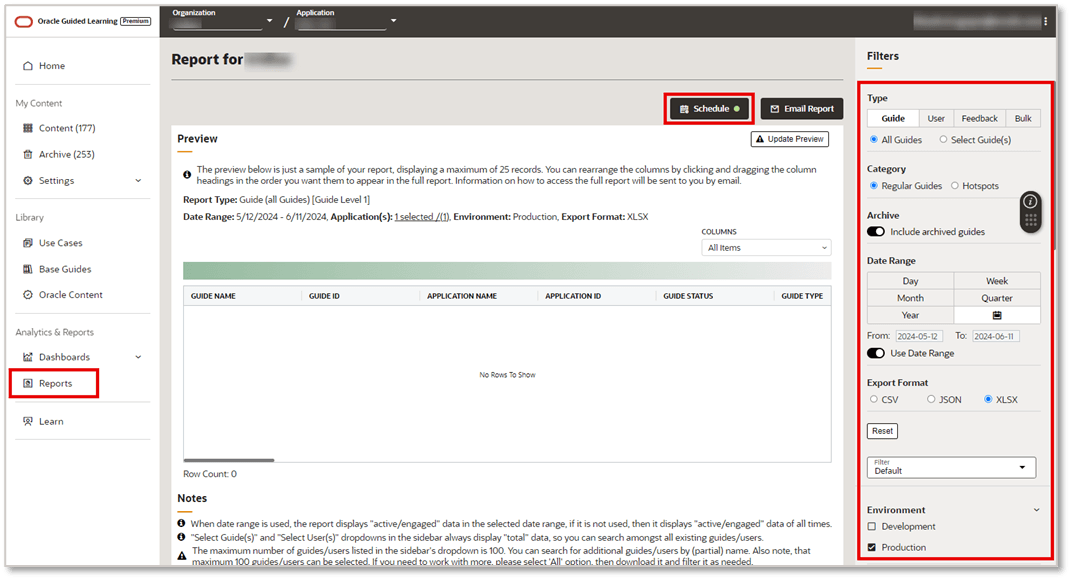Toggle Include archived guides switch
This screenshot has height=580, width=1071.
(876, 232)
